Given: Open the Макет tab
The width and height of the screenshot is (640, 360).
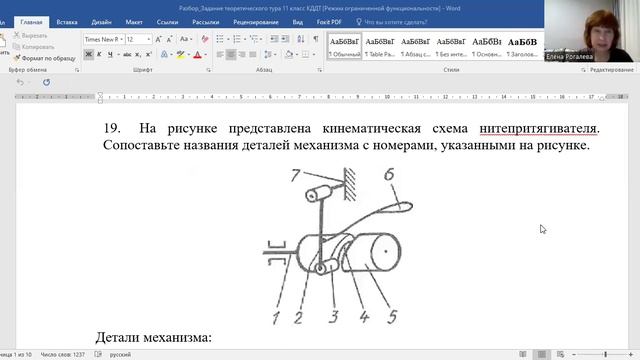Looking at the screenshot, I should [134, 22].
